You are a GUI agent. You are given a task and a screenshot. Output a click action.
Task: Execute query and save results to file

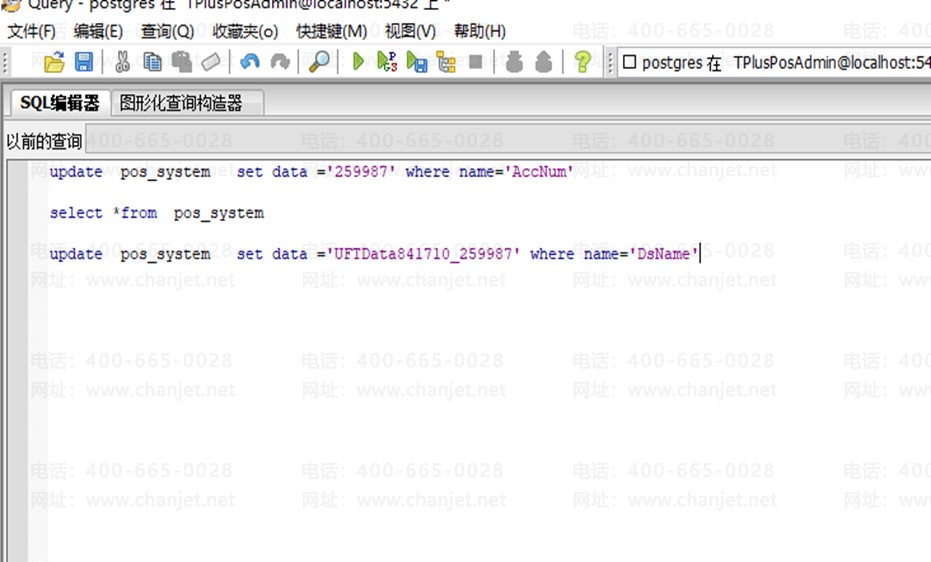[x=417, y=62]
